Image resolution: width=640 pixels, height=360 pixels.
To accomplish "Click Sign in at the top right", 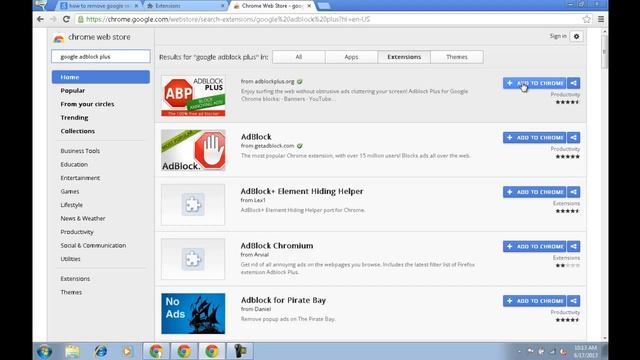I will 558,36.
